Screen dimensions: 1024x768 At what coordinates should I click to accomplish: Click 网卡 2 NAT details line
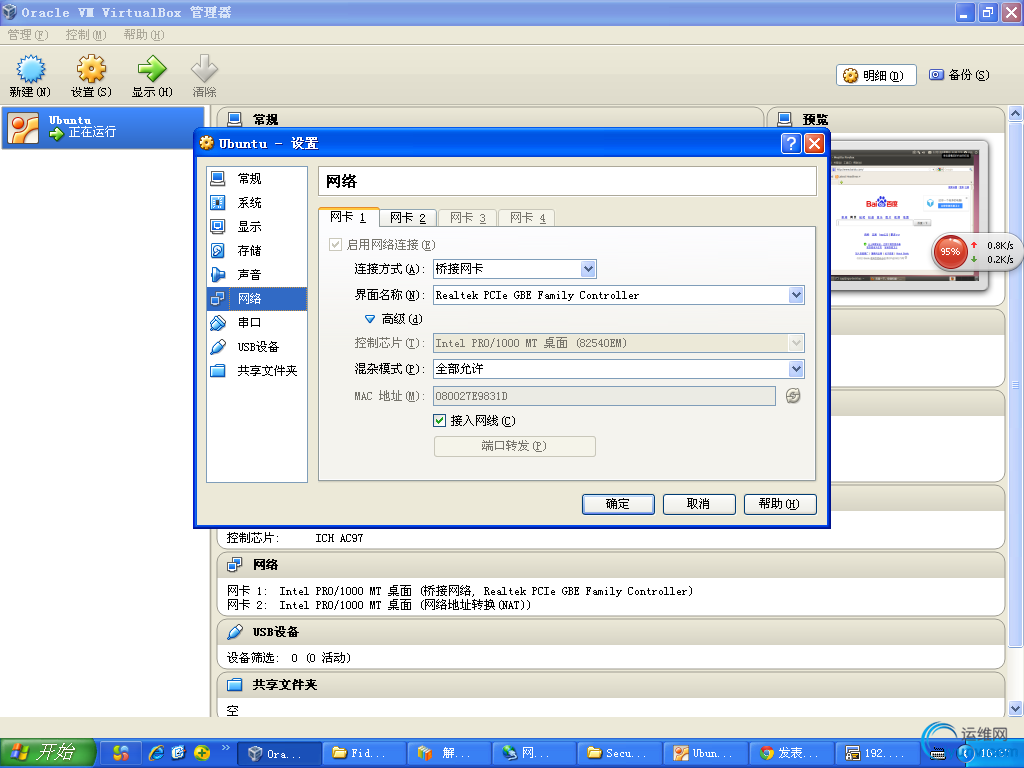[379, 605]
